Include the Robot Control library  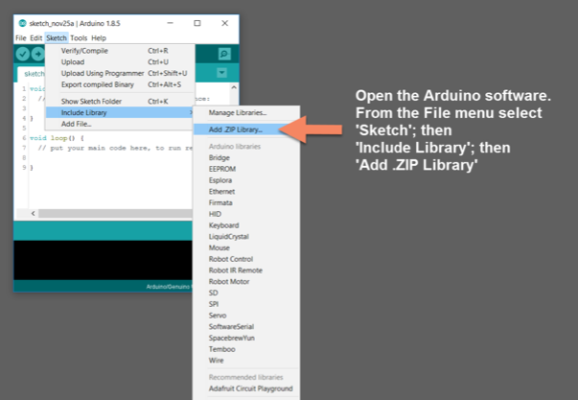[246, 259]
